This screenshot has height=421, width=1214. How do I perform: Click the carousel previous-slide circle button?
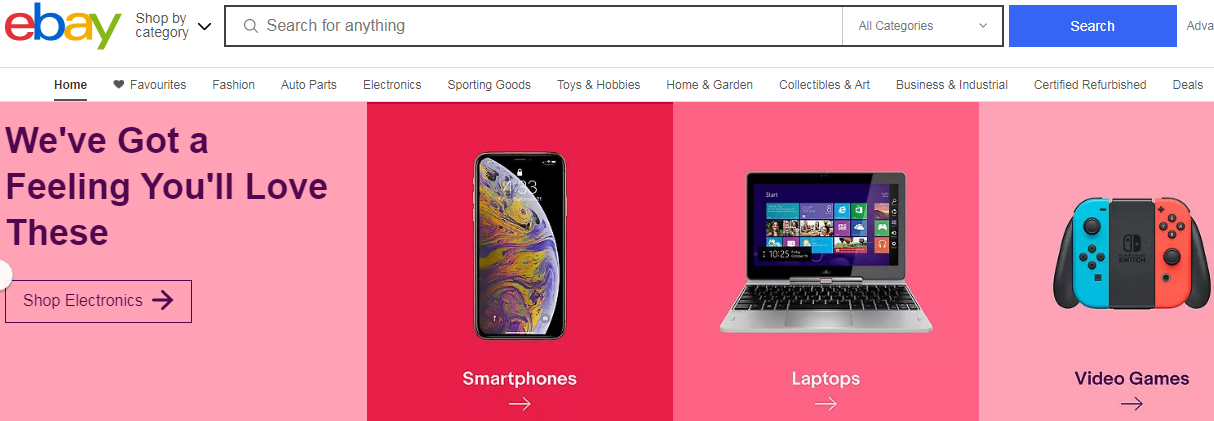(x=4, y=275)
